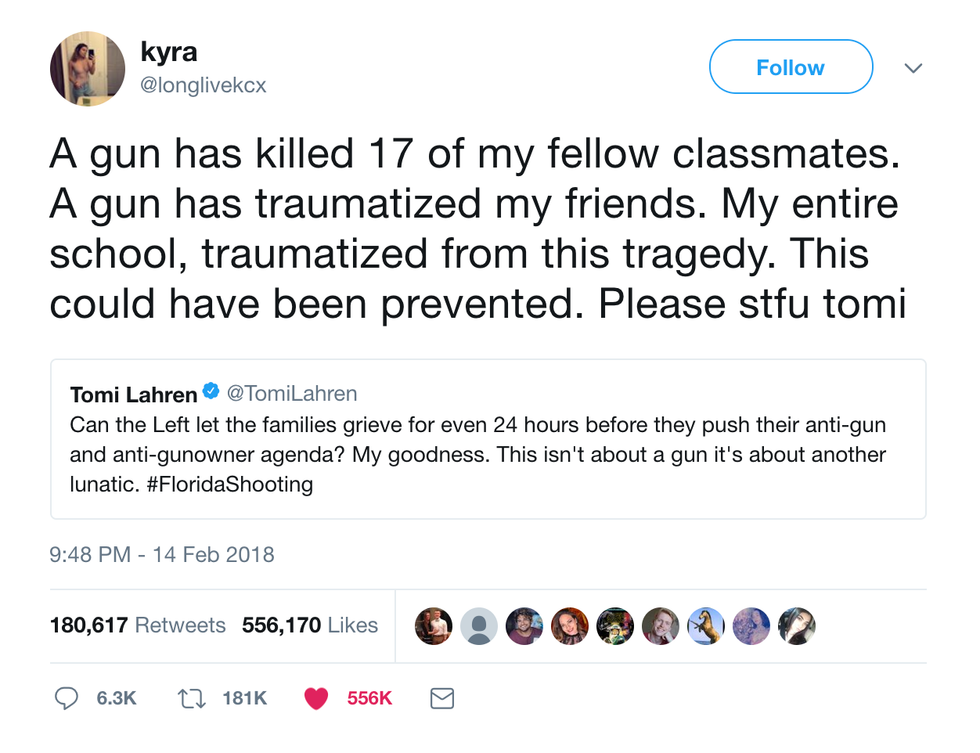Screen dimensions: 980x753
Task: Open the @TomiLahren handle in quote
Action: [292, 394]
